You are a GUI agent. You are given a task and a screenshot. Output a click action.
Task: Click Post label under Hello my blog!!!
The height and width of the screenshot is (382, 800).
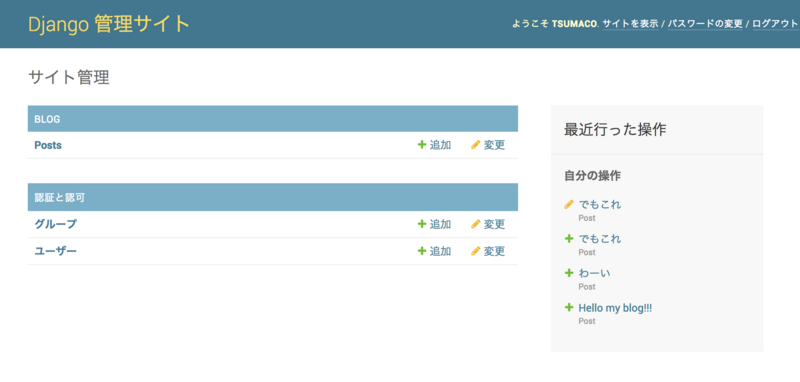(x=587, y=321)
